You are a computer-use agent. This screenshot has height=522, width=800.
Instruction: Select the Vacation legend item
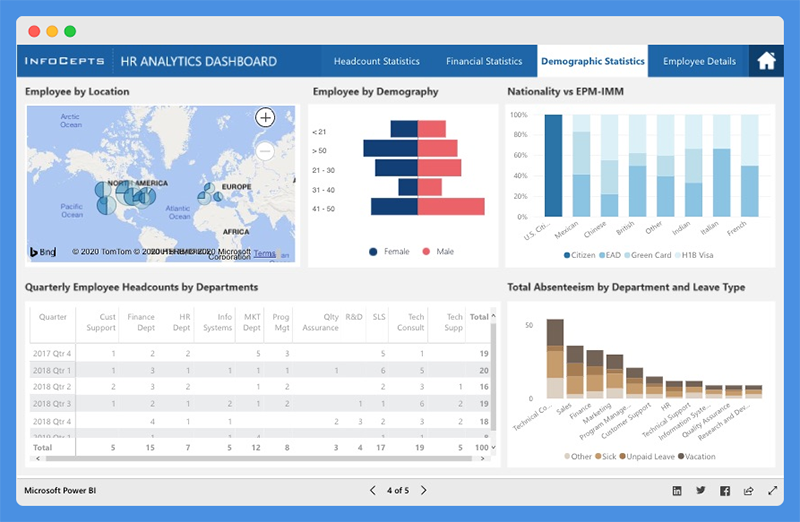(x=680, y=456)
